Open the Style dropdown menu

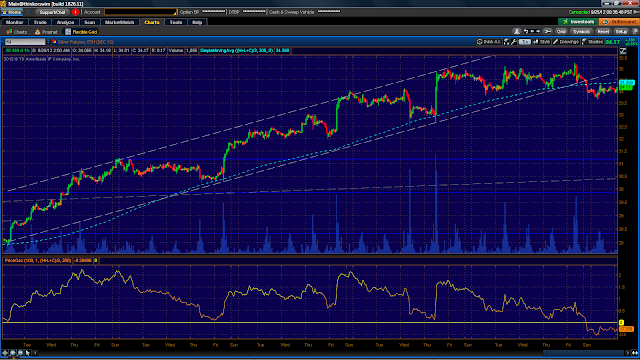542,42
